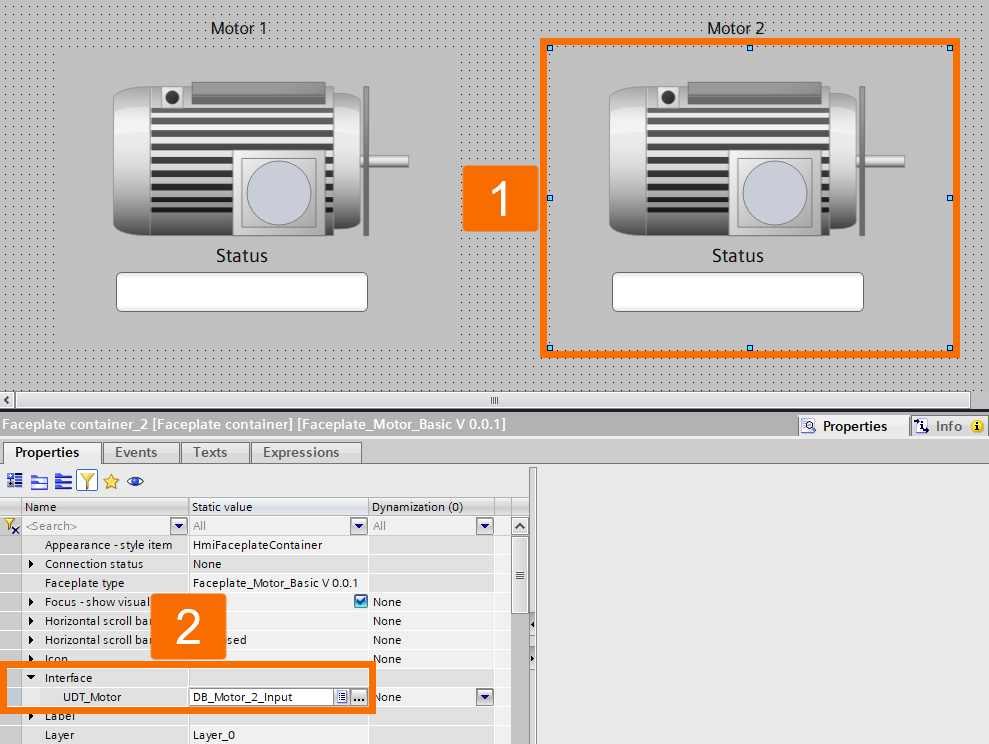
Task: Open the Search name dropdown
Action: pos(178,525)
